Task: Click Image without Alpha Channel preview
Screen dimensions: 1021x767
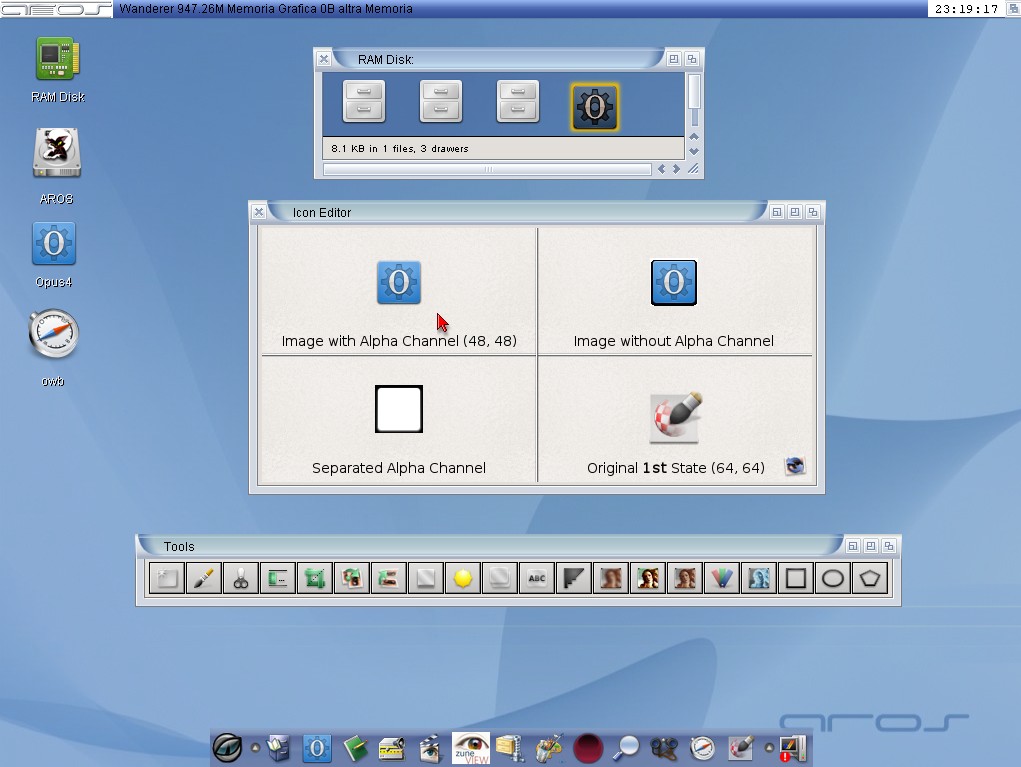Action: point(673,283)
